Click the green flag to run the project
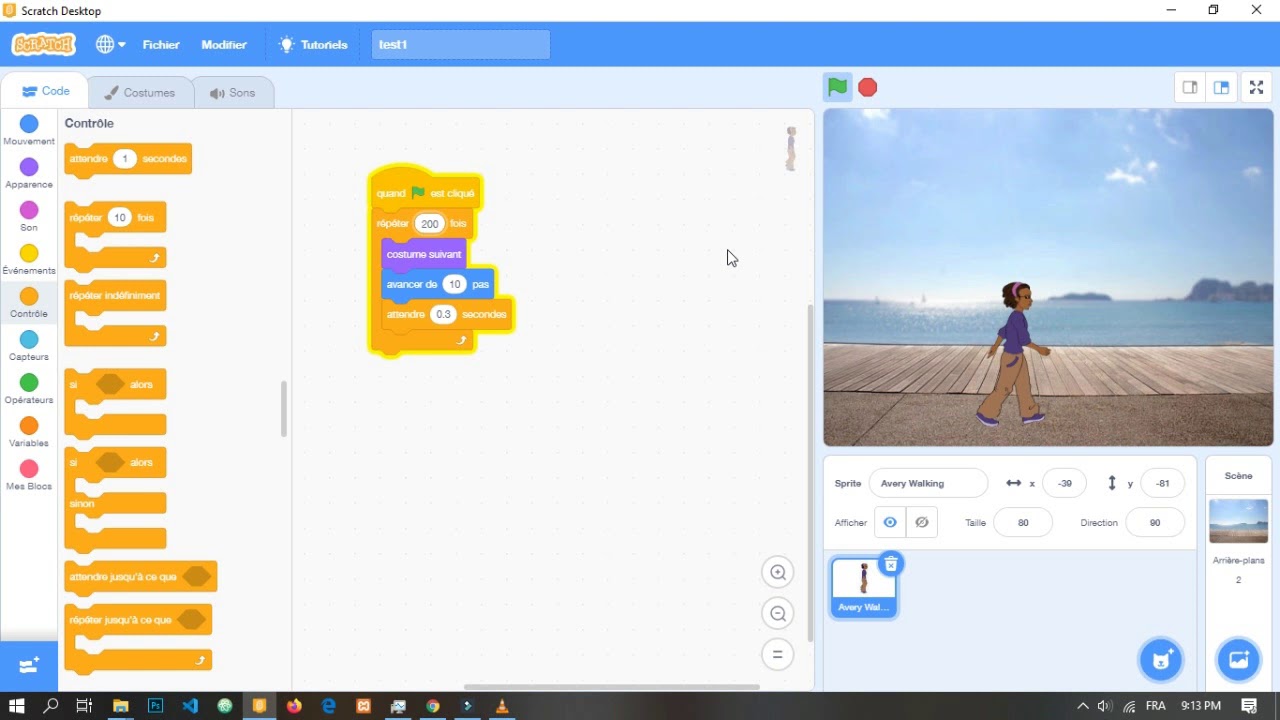 pyautogui.click(x=838, y=87)
